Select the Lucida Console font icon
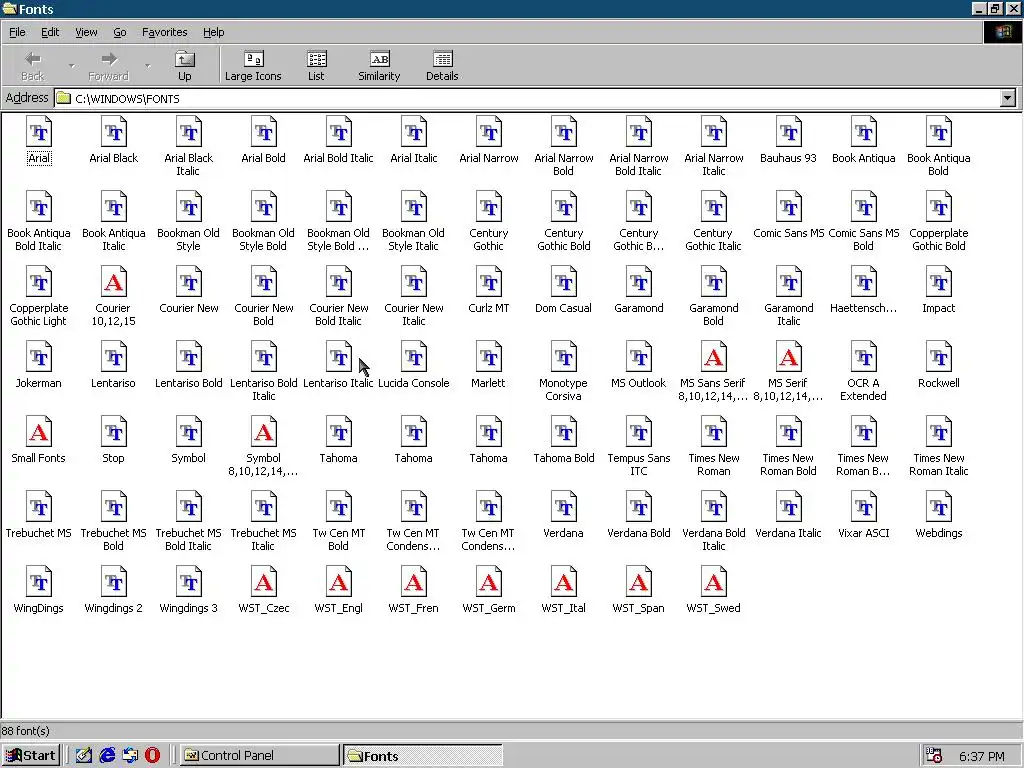 (413, 358)
